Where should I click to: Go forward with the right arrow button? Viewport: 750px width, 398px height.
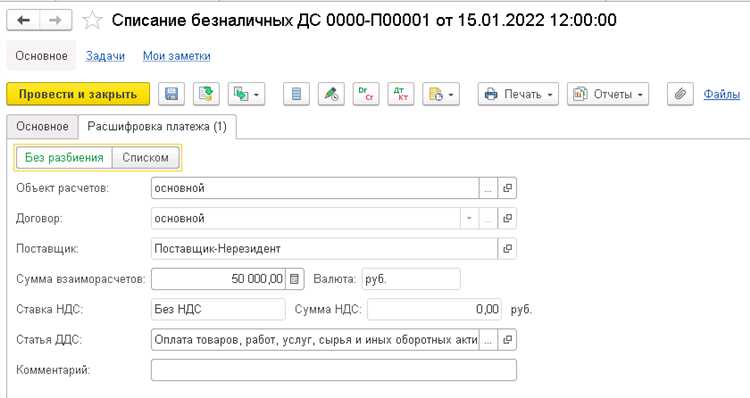[x=55, y=20]
